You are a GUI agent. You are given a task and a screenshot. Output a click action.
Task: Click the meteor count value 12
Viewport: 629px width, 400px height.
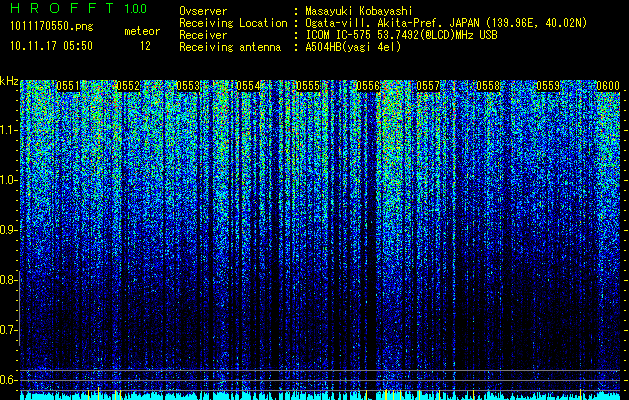[x=145, y=46]
